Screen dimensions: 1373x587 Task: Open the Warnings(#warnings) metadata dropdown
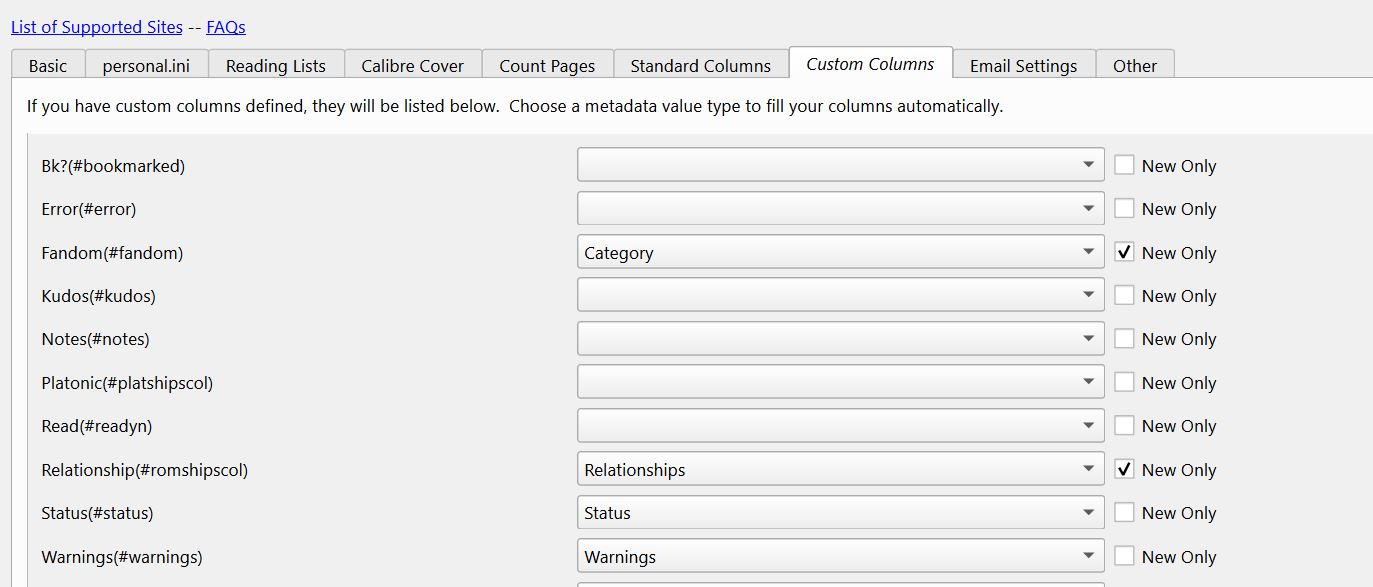point(840,557)
